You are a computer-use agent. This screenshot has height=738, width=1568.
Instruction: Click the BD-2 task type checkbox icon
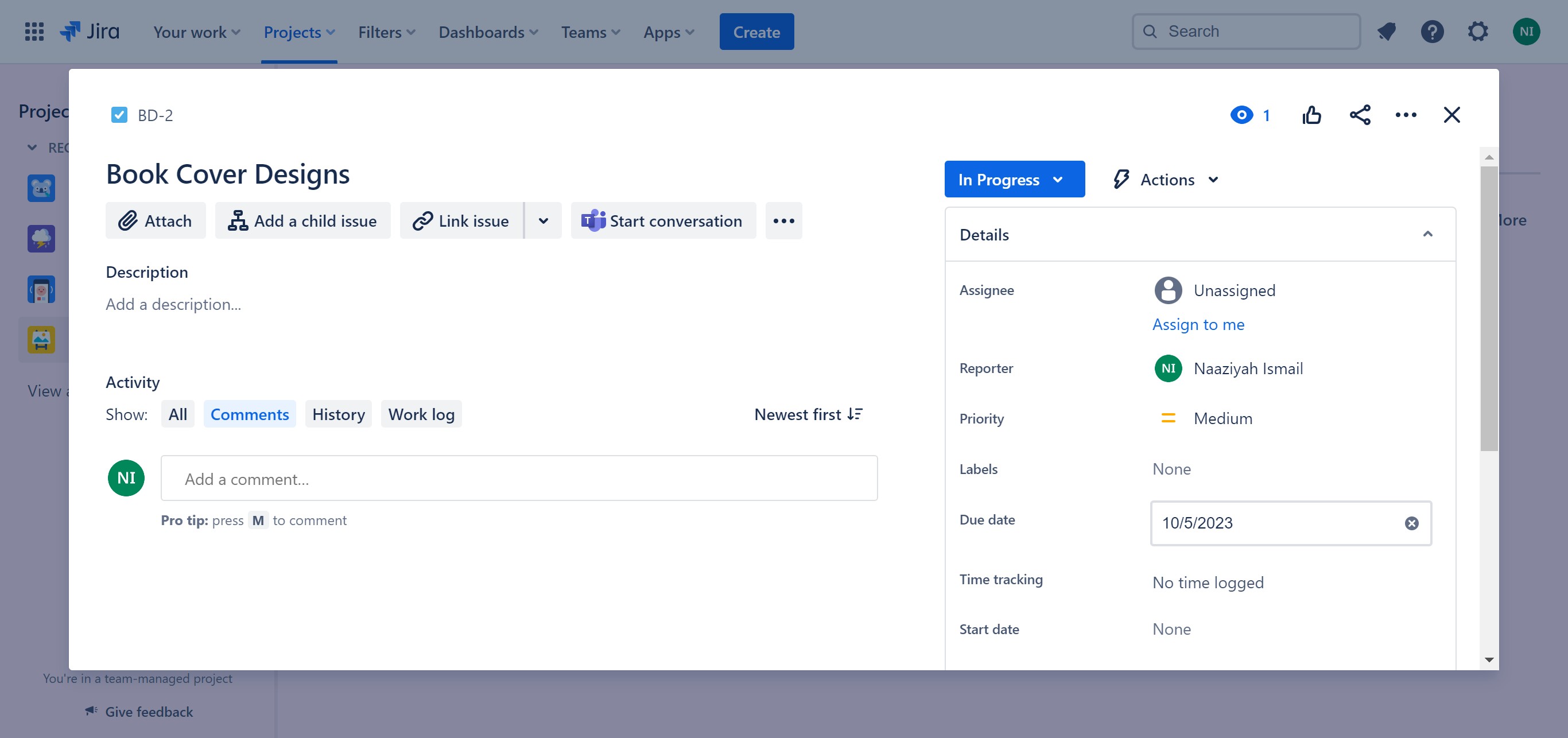point(119,115)
